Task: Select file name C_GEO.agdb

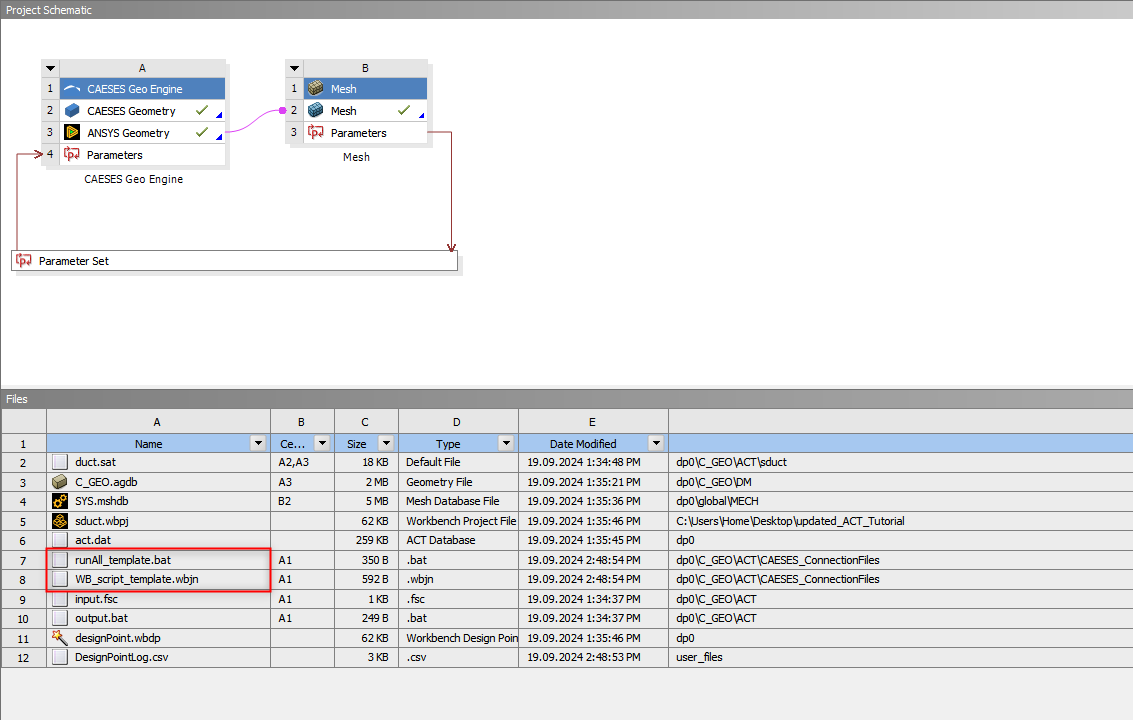Action: (106, 481)
